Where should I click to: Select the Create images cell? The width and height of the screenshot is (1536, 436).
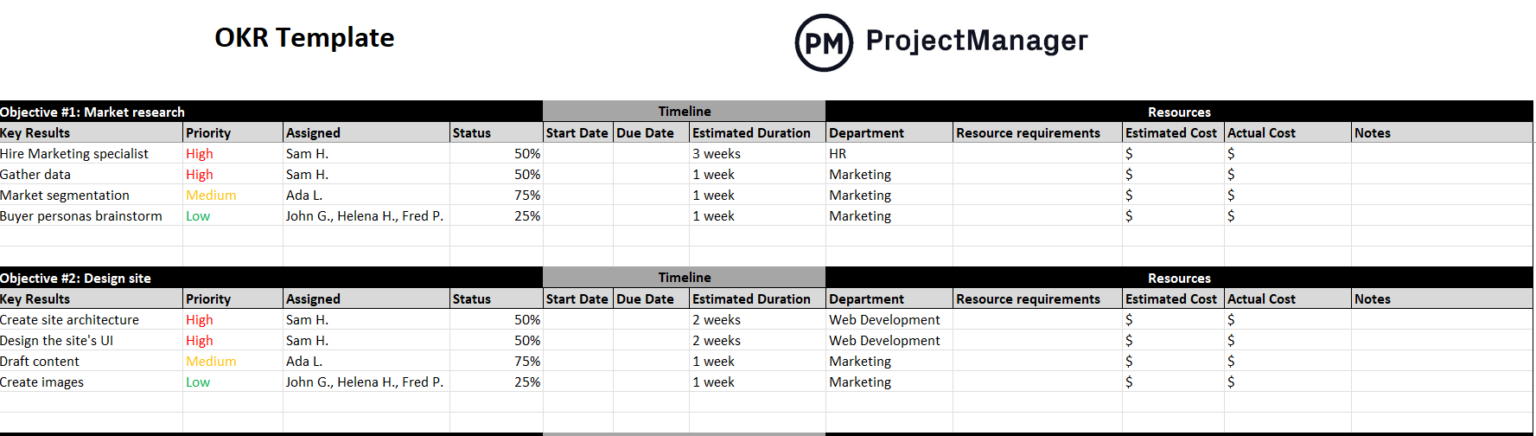(42, 382)
